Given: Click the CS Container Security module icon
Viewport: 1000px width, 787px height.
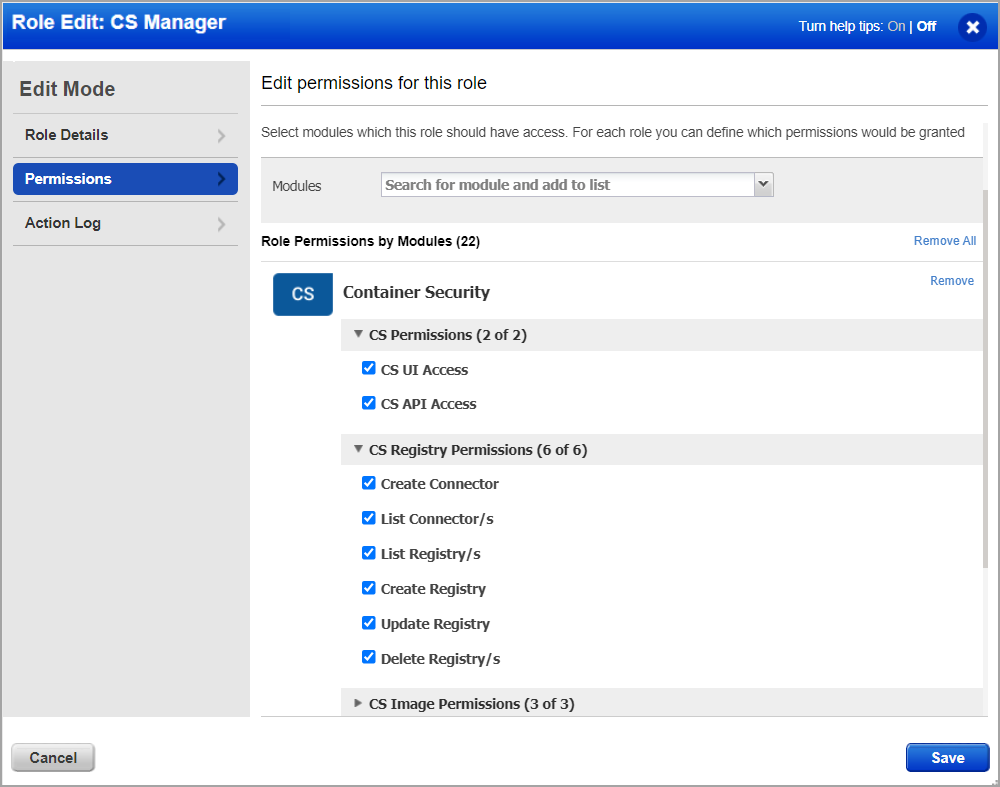Looking at the screenshot, I should 302,294.
